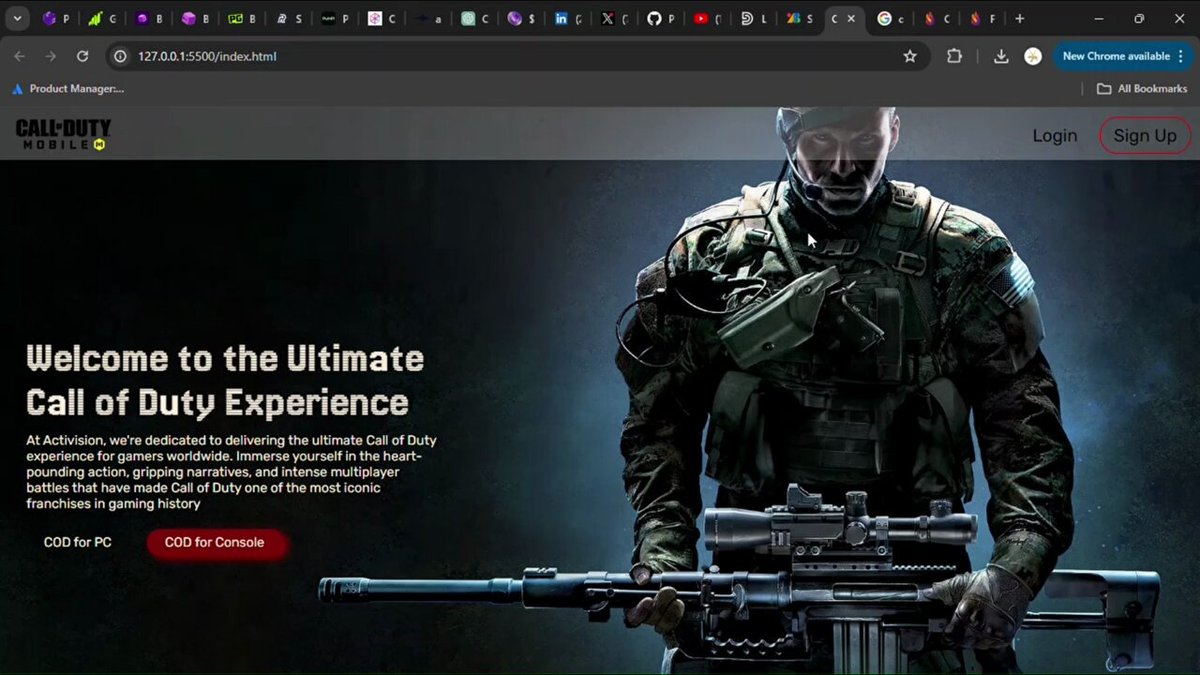Switch to the green bar-chart icon tab
This screenshot has height=675, width=1200.
tap(101, 18)
